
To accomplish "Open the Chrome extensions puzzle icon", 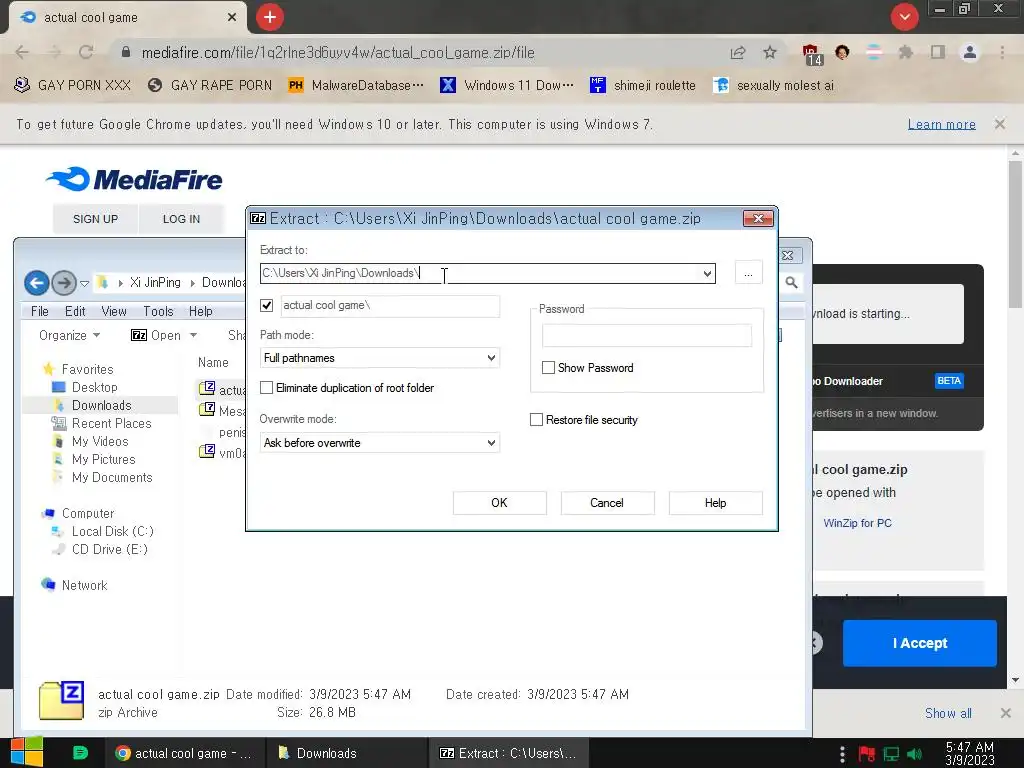I will click(x=905, y=52).
